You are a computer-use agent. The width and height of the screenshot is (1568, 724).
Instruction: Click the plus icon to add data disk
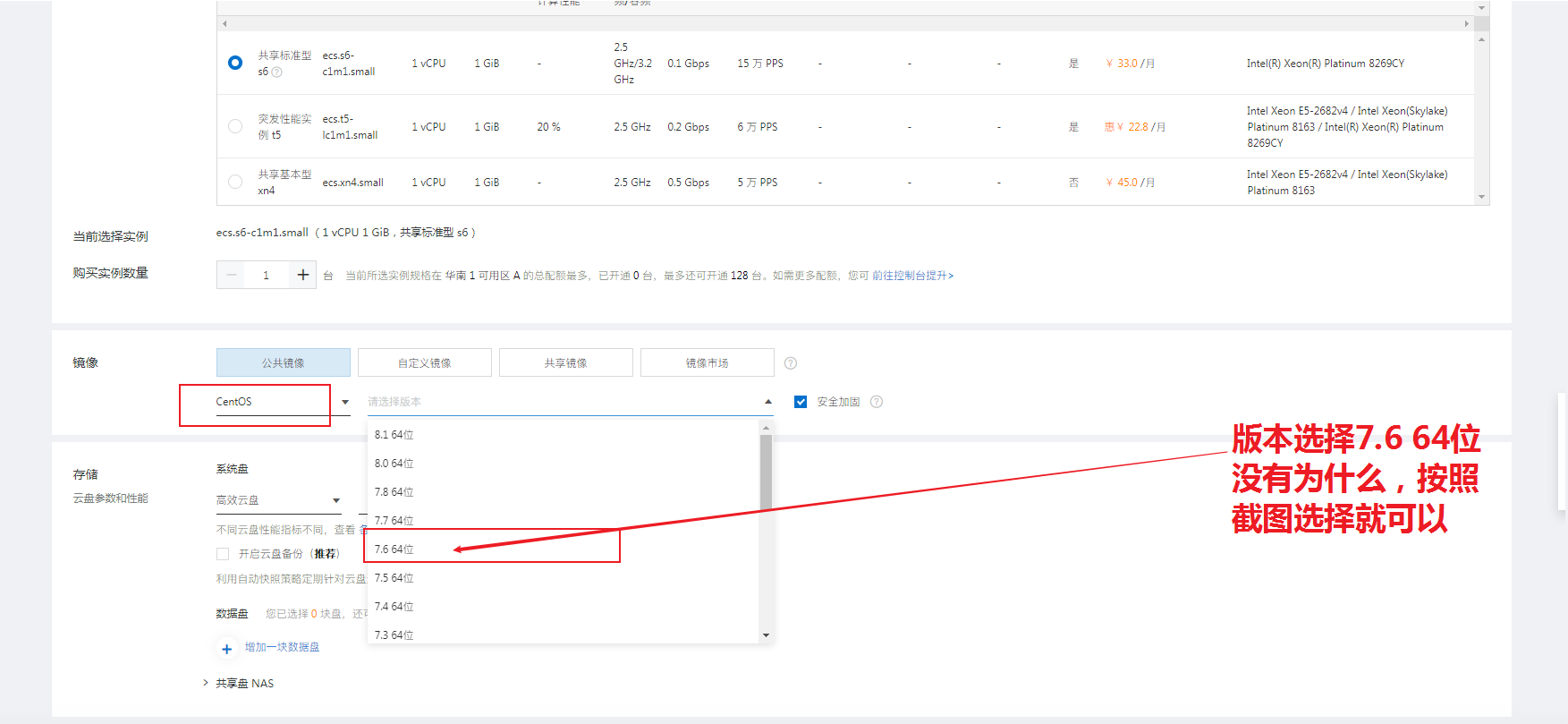(227, 648)
